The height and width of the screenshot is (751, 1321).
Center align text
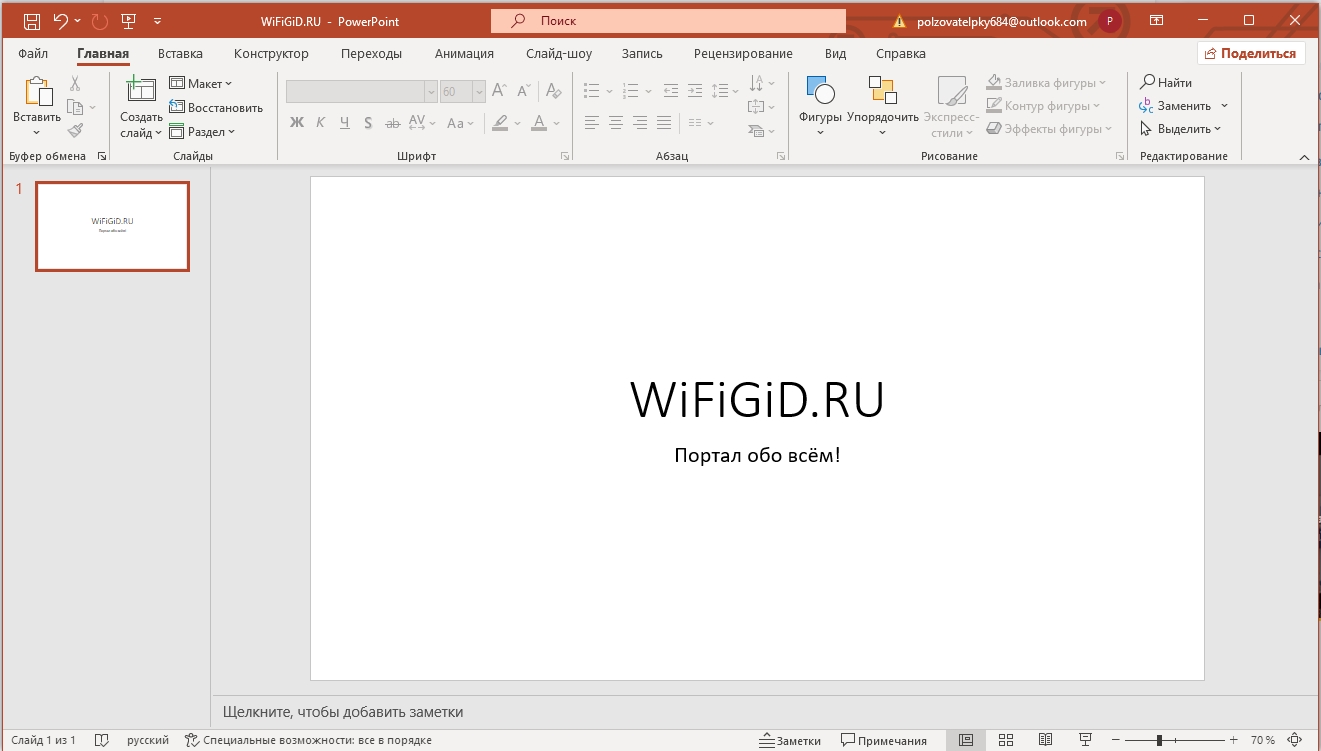pos(616,123)
